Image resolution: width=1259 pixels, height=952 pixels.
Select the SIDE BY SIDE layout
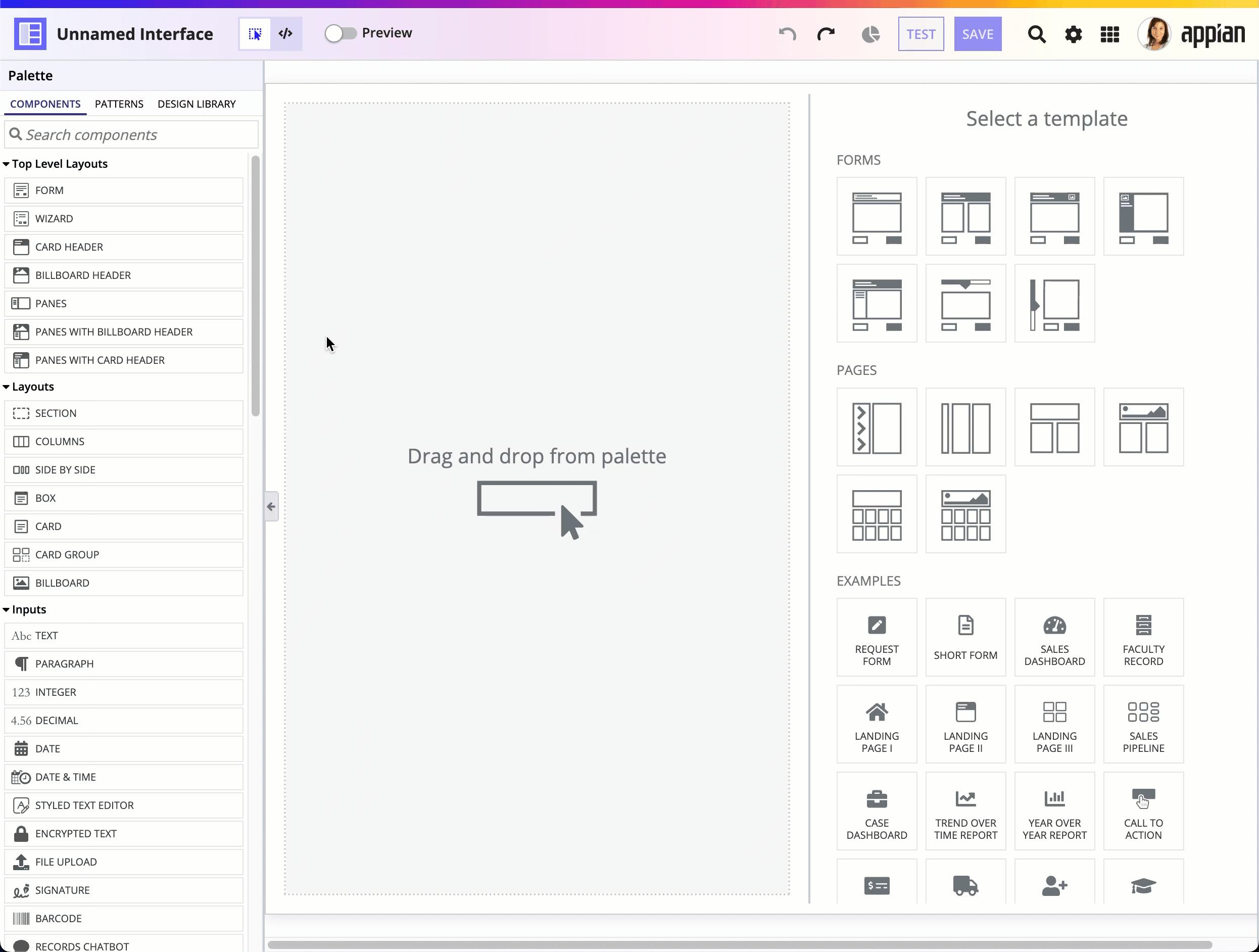[x=123, y=470]
